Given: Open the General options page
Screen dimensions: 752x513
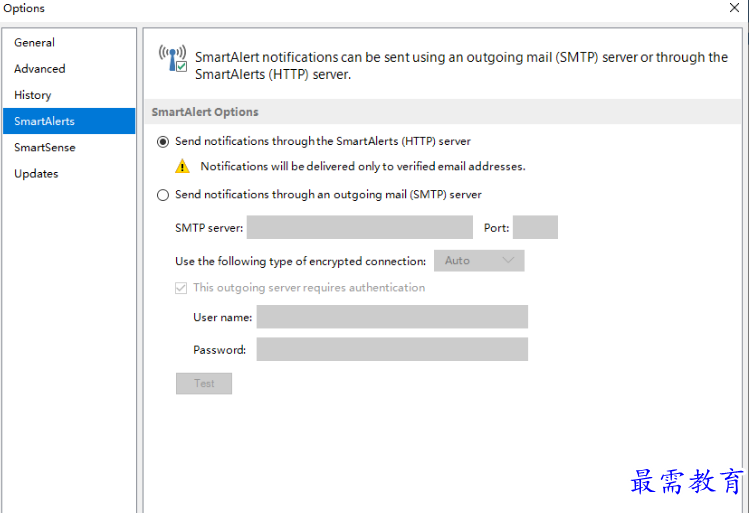Looking at the screenshot, I should click(x=69, y=43).
